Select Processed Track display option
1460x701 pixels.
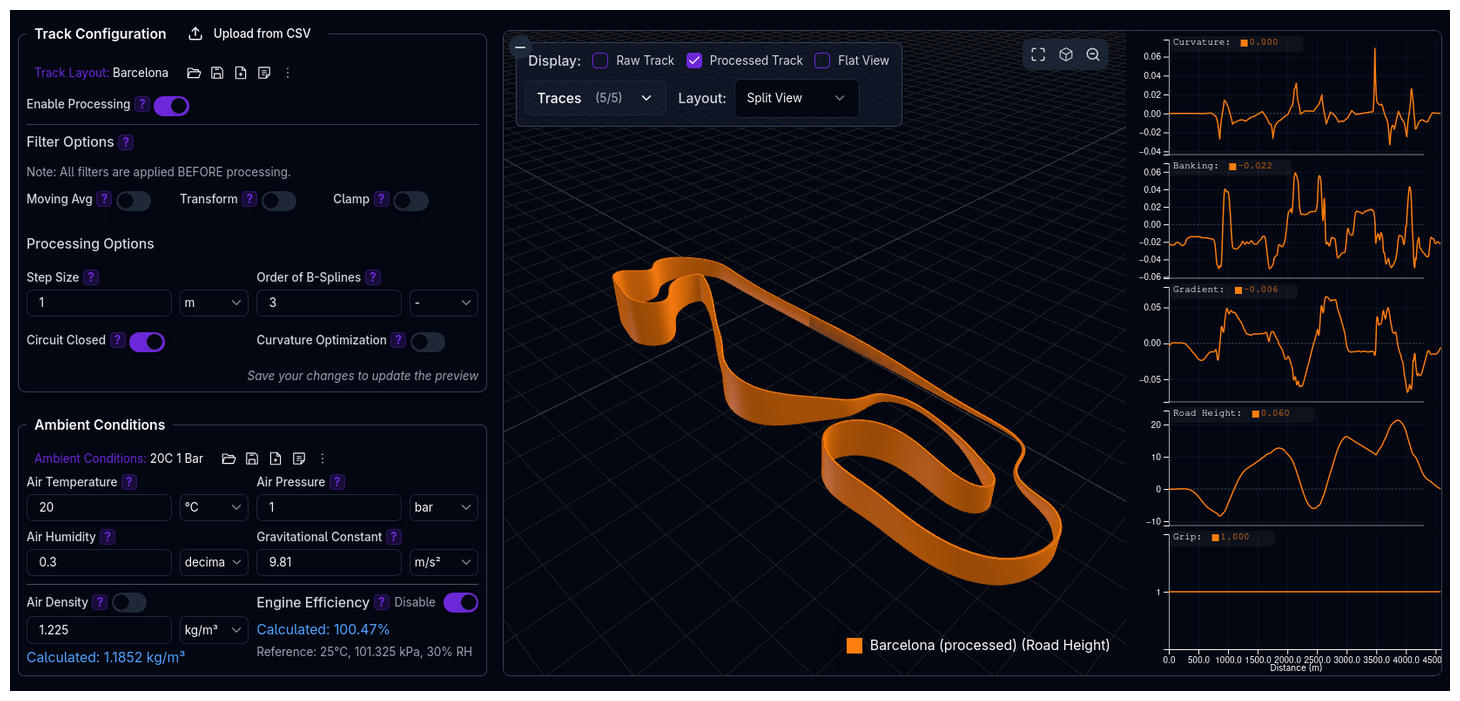tap(695, 60)
